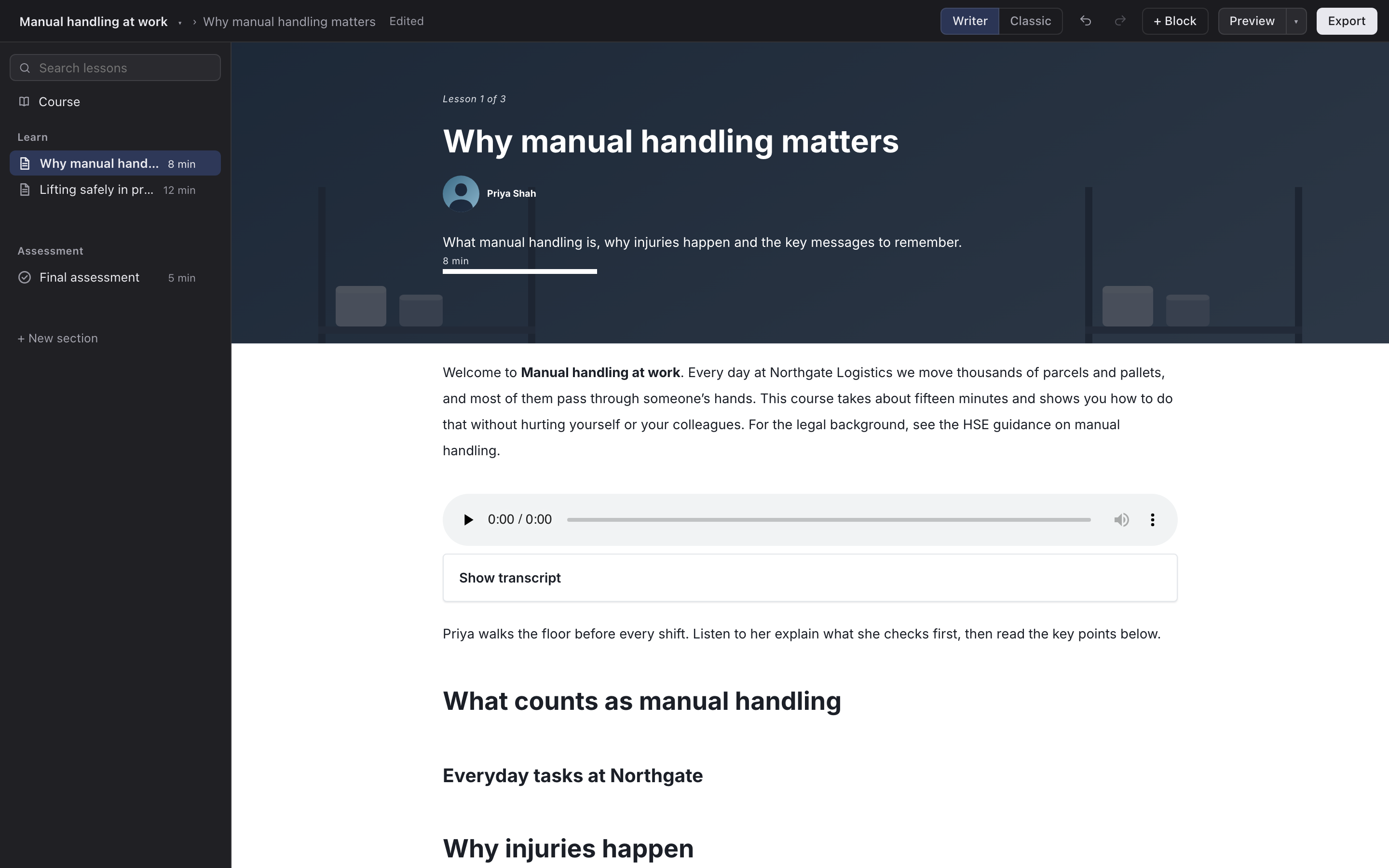Click the redo arrow icon
Viewport: 1389px width, 868px height.
1120,21
